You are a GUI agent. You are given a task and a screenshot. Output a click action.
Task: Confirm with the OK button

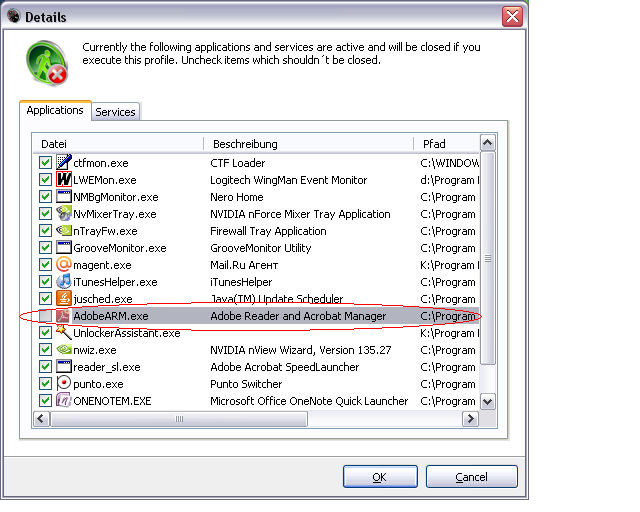tap(380, 476)
